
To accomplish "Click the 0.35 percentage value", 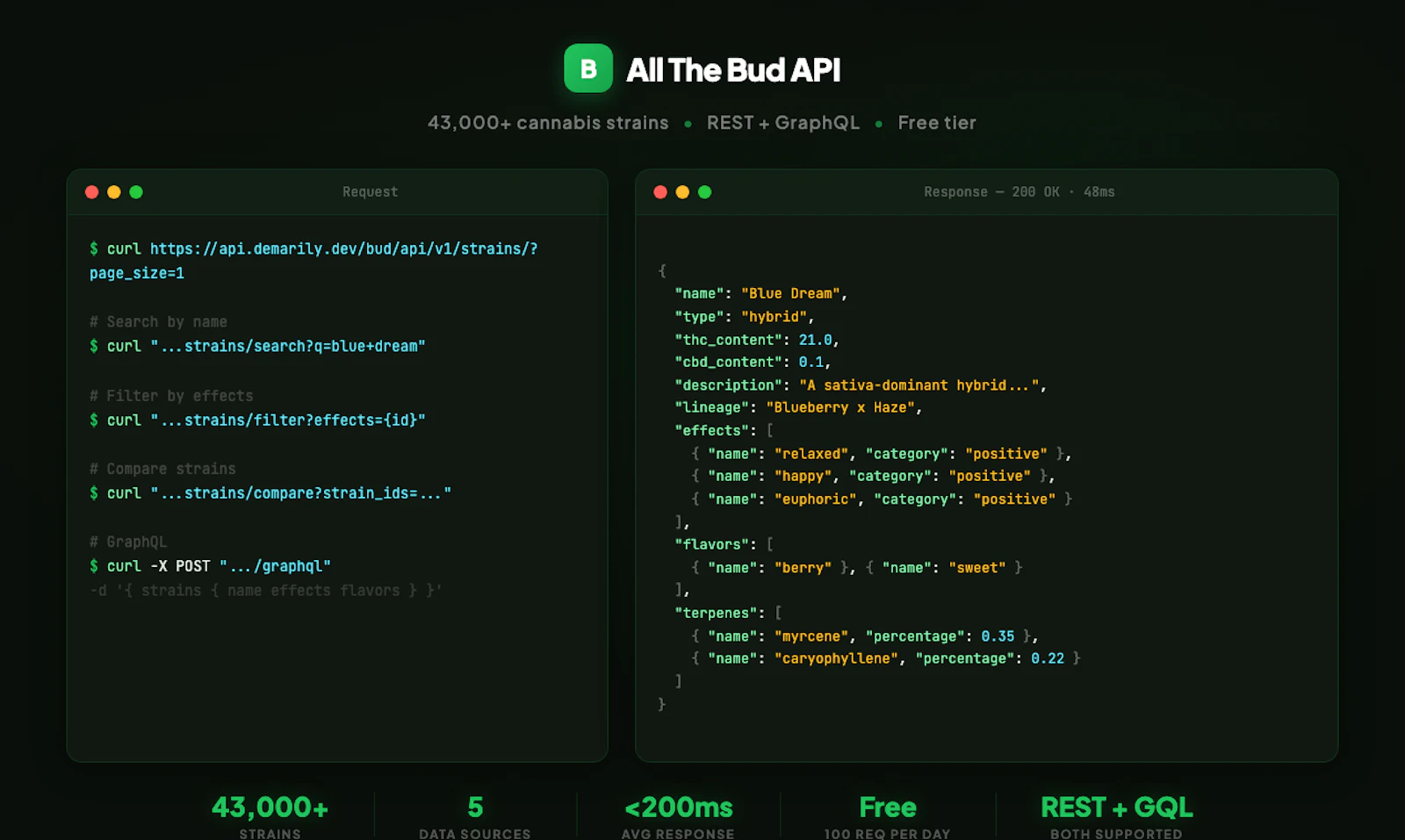I will [x=998, y=636].
